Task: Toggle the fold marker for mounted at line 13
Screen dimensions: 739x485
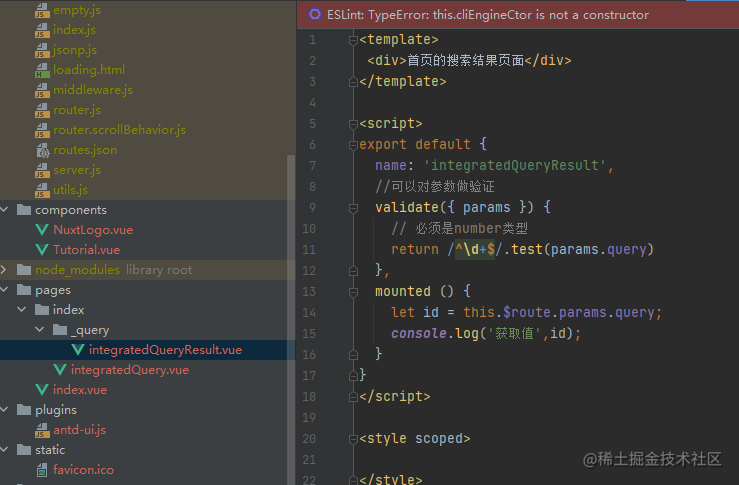Action: 353,292
